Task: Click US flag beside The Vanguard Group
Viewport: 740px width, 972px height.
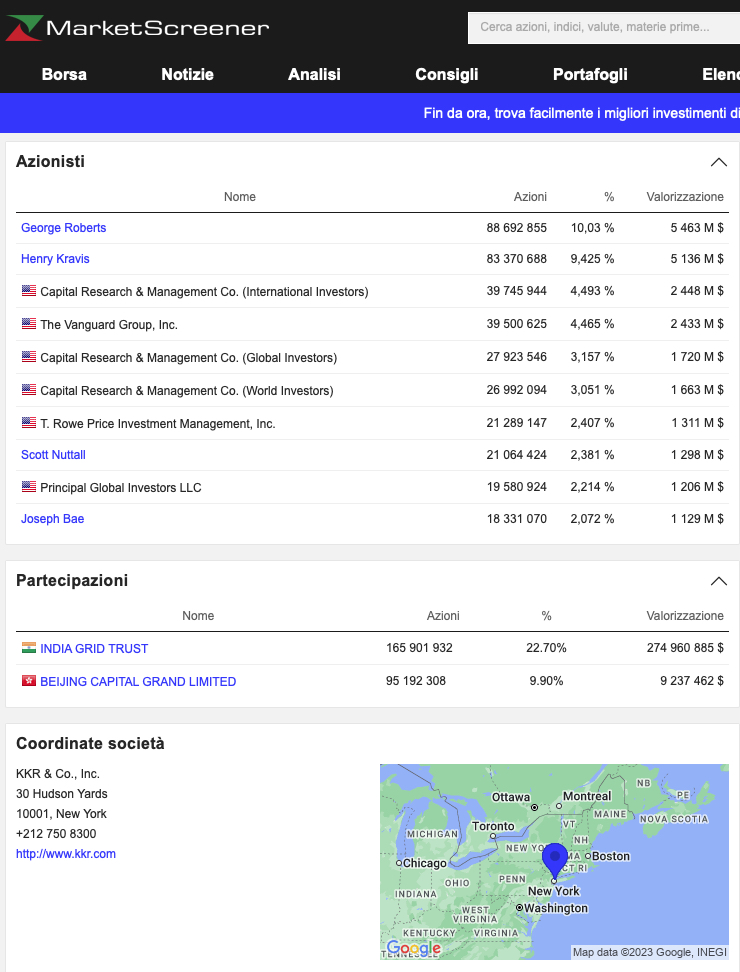Action: tap(29, 323)
